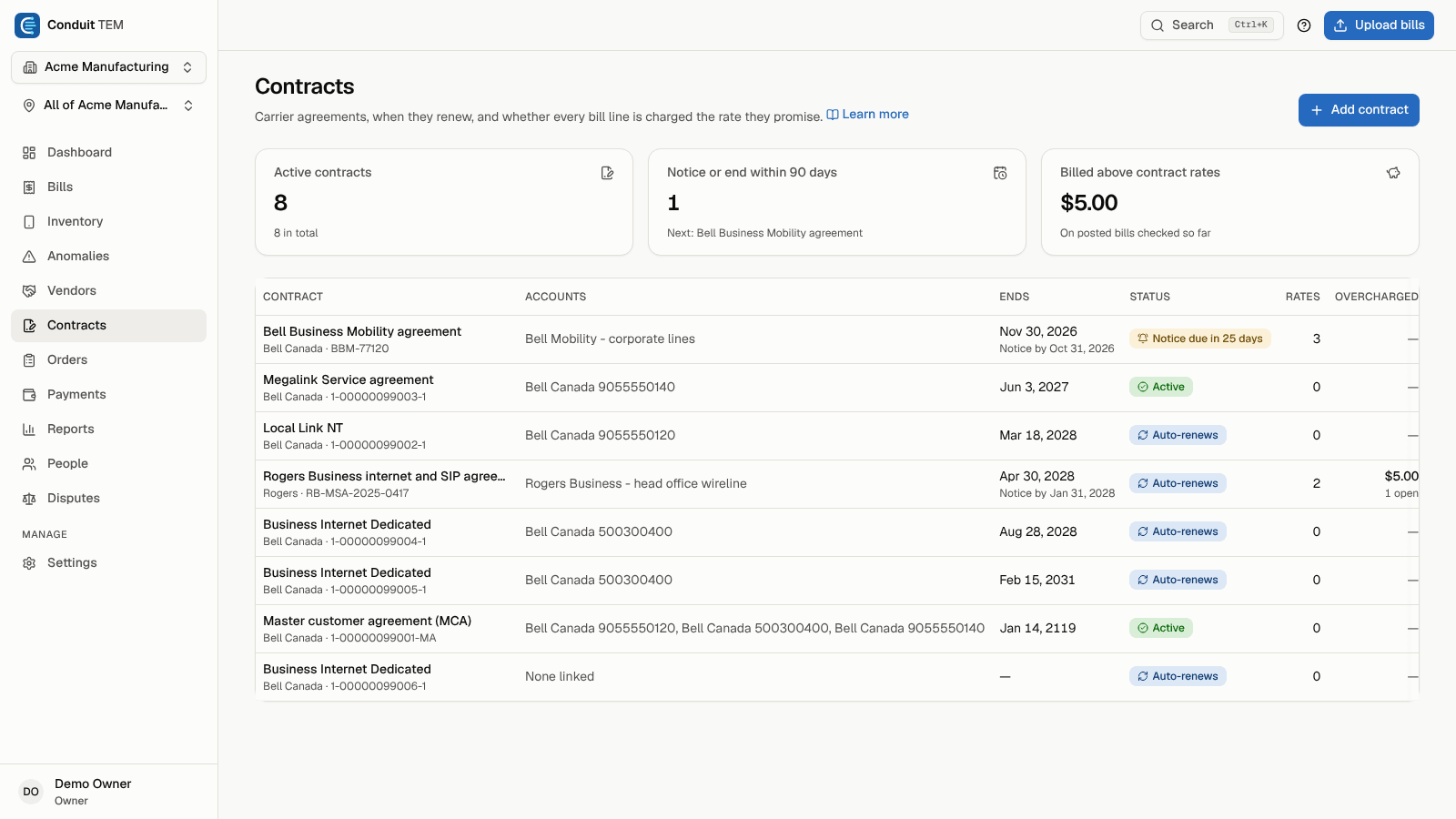1456x819 pixels.
Task: Open the Master customer agreement (MCA) row
Action: click(836, 629)
